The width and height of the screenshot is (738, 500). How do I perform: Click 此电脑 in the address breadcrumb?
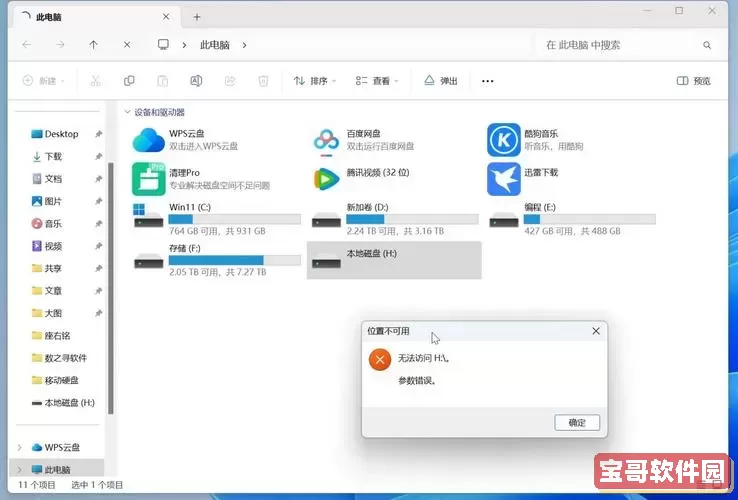click(215, 45)
